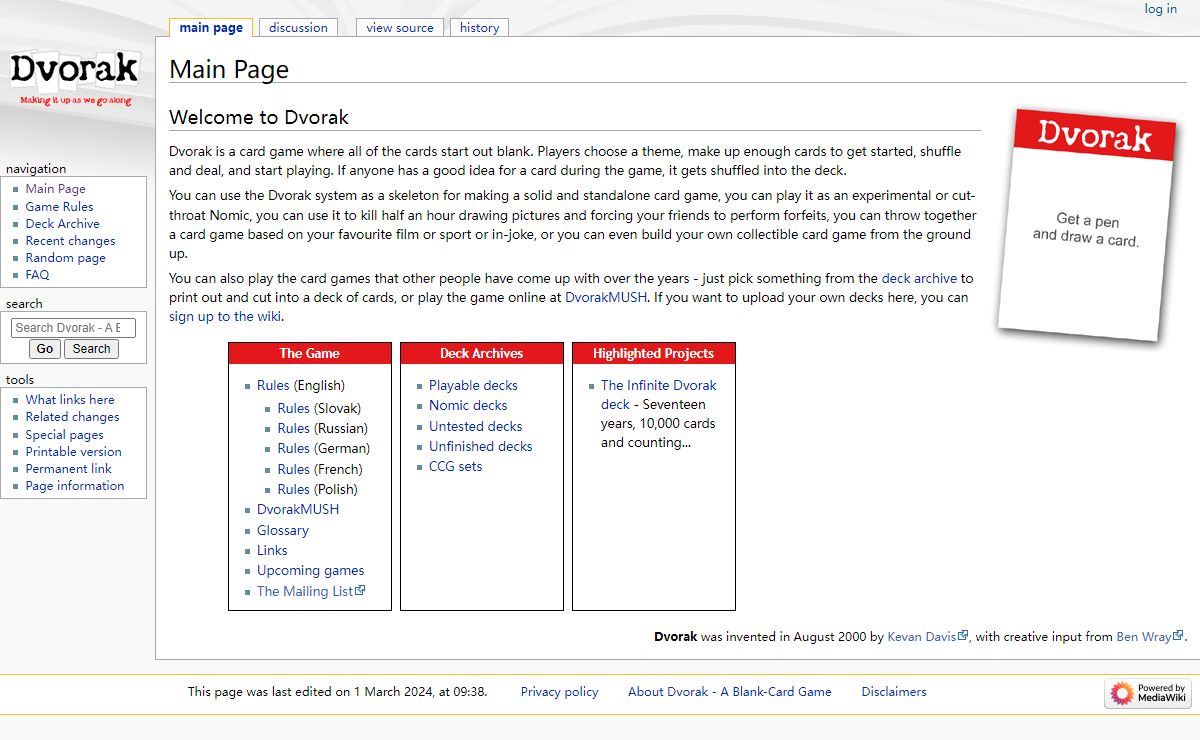The width and height of the screenshot is (1200, 740).
Task: Open DvorakMUSH in The Game box
Action: point(298,510)
